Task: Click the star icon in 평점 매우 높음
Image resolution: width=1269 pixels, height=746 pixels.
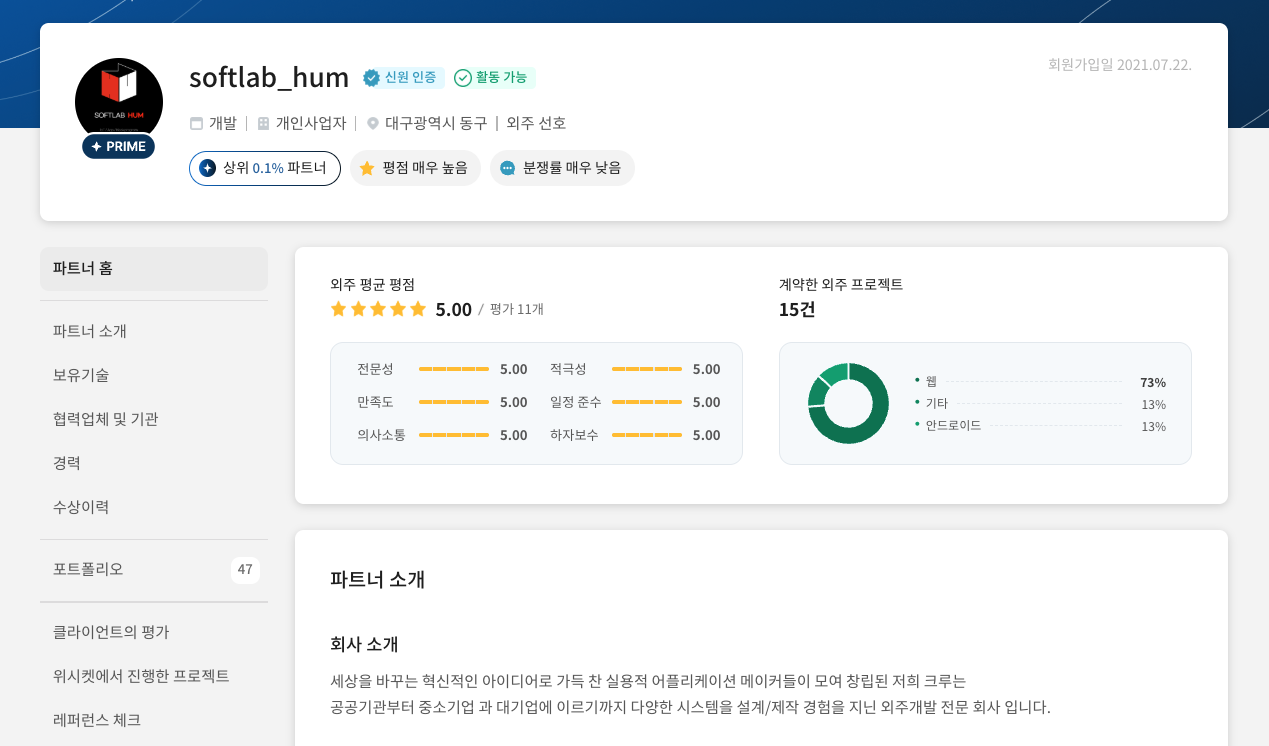Action: (367, 168)
